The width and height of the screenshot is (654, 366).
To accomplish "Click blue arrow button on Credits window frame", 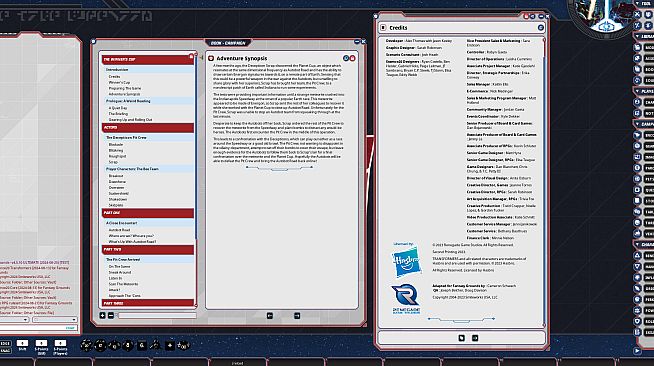I will tap(532, 16).
